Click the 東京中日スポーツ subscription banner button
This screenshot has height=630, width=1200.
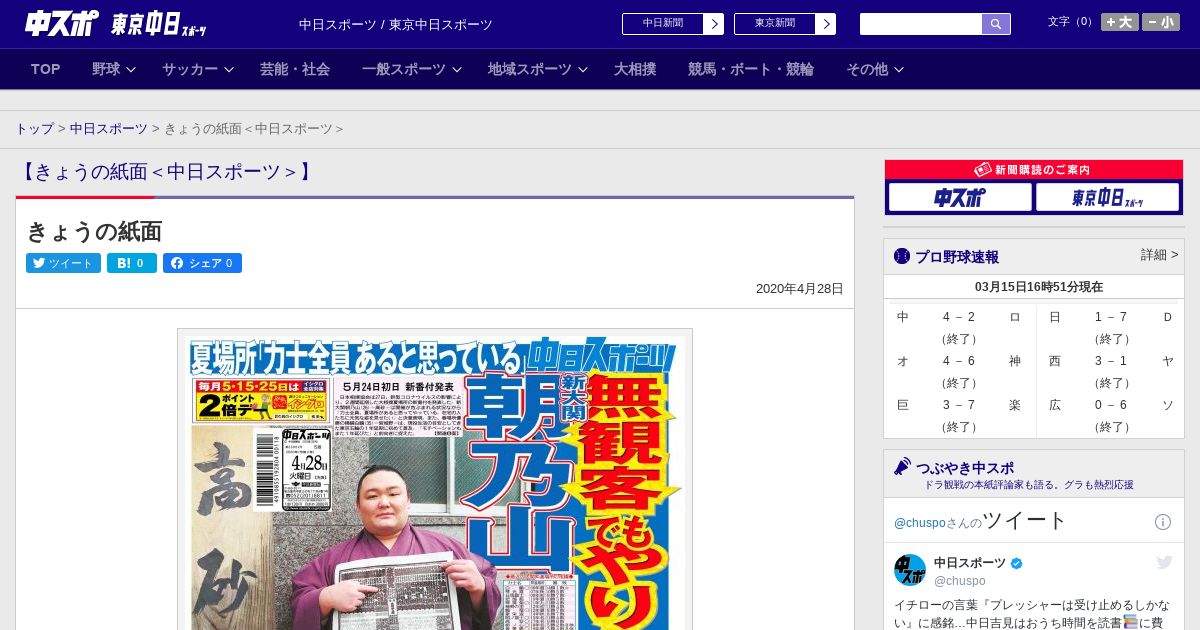(1107, 197)
